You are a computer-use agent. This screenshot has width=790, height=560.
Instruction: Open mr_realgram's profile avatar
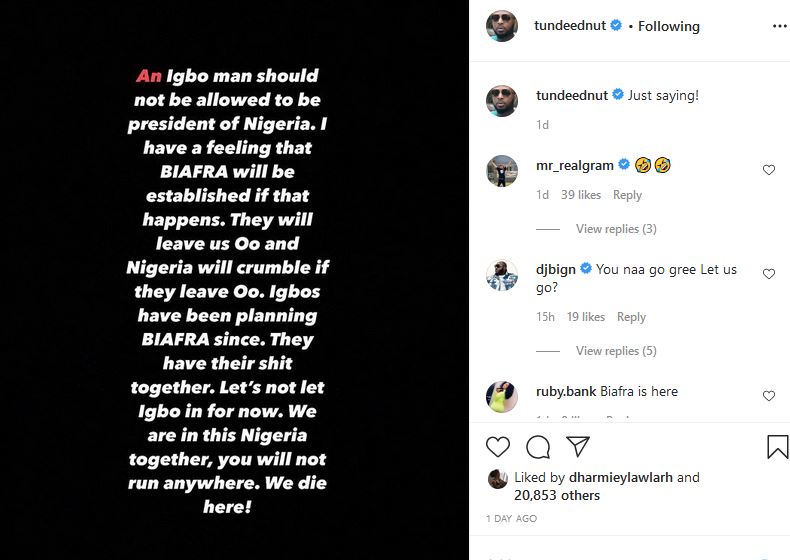[x=502, y=170]
